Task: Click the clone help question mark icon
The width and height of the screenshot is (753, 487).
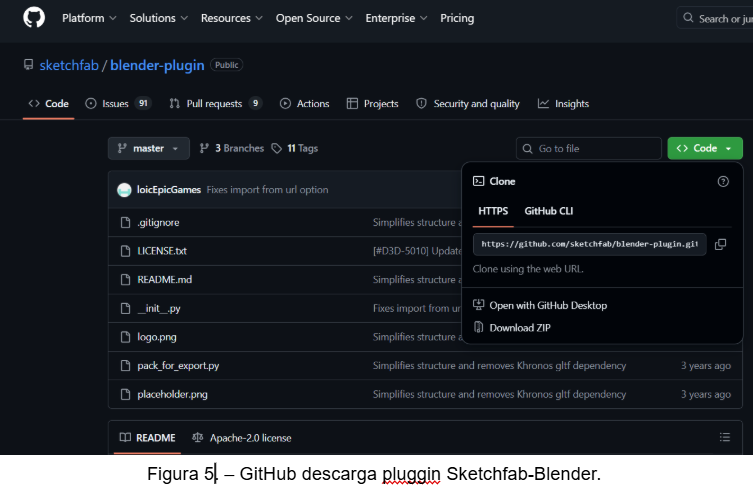Action: [723, 182]
